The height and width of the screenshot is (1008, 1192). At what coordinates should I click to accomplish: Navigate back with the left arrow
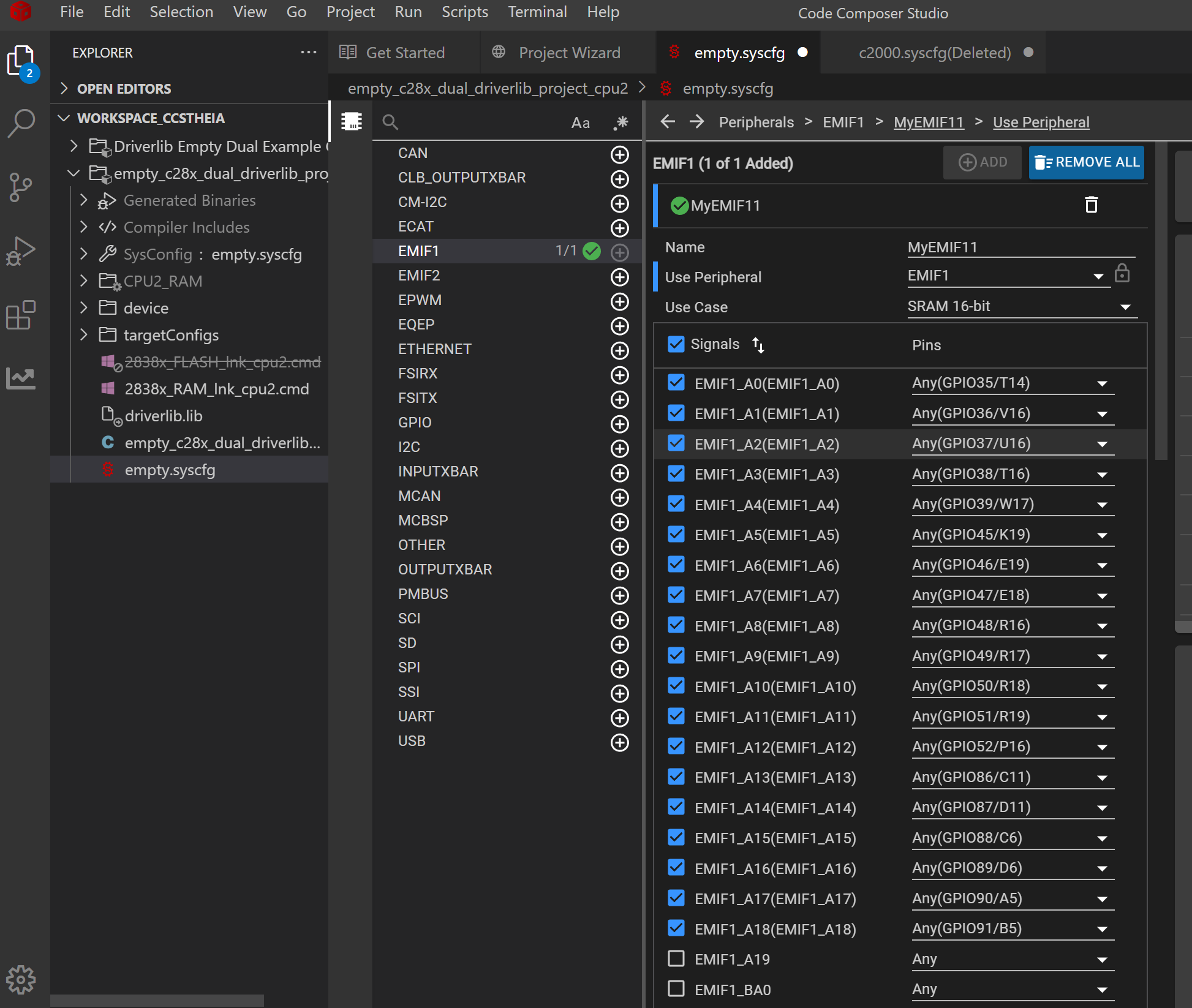point(668,122)
